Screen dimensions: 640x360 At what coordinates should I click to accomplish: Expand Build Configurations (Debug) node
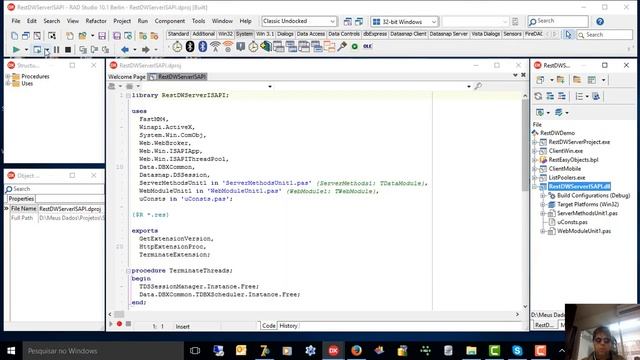tap(543, 196)
